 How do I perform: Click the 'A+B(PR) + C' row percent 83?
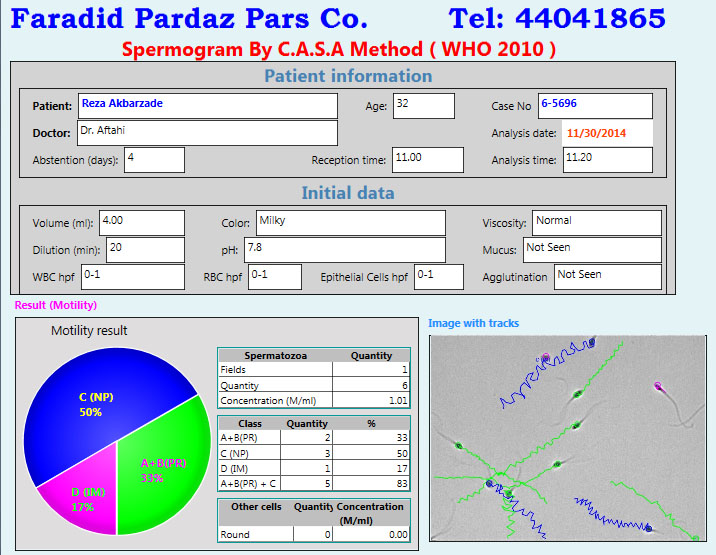pos(371,484)
